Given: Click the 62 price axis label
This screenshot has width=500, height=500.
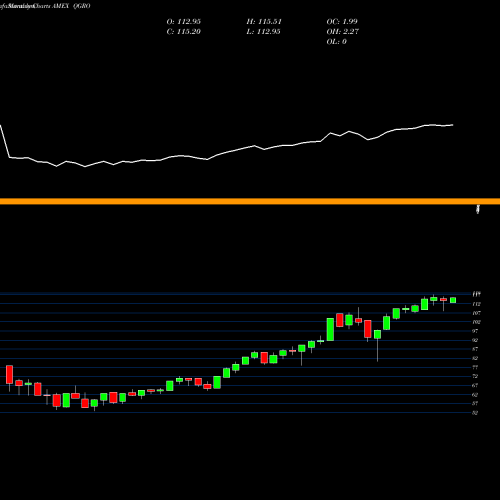Looking at the screenshot, I should pos(475,394).
